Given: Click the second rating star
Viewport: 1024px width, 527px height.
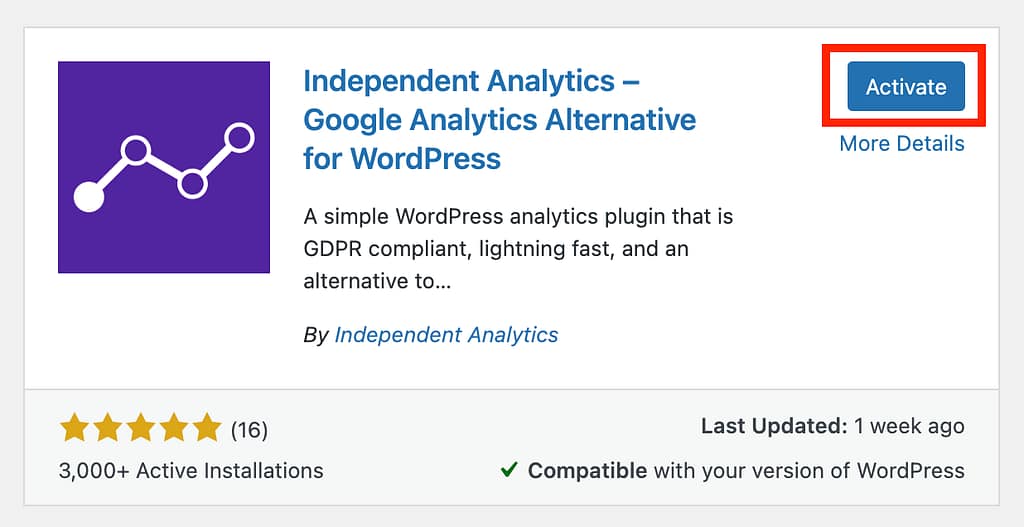Looking at the screenshot, I should coord(108,430).
